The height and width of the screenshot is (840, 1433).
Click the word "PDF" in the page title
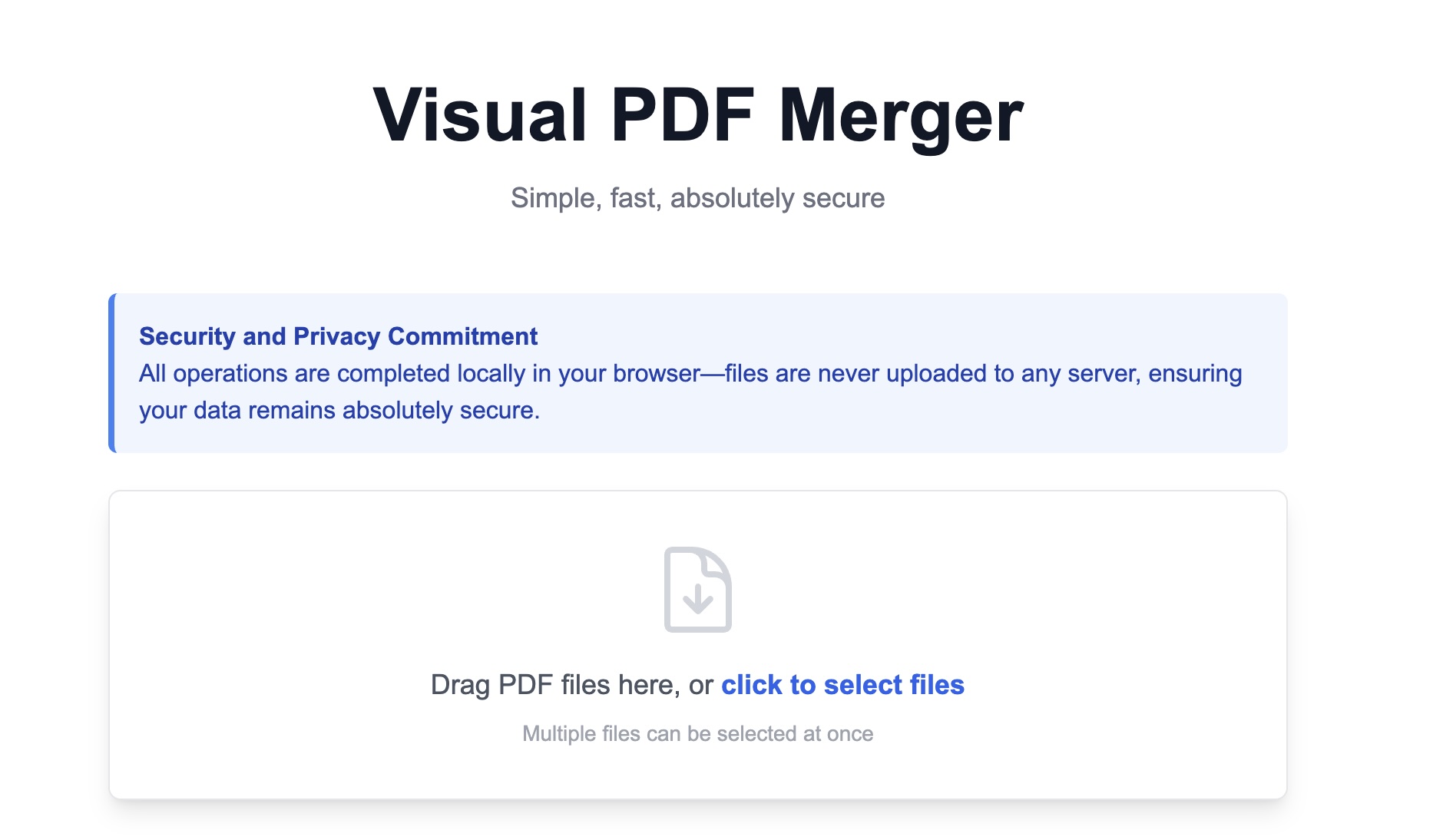coord(682,115)
